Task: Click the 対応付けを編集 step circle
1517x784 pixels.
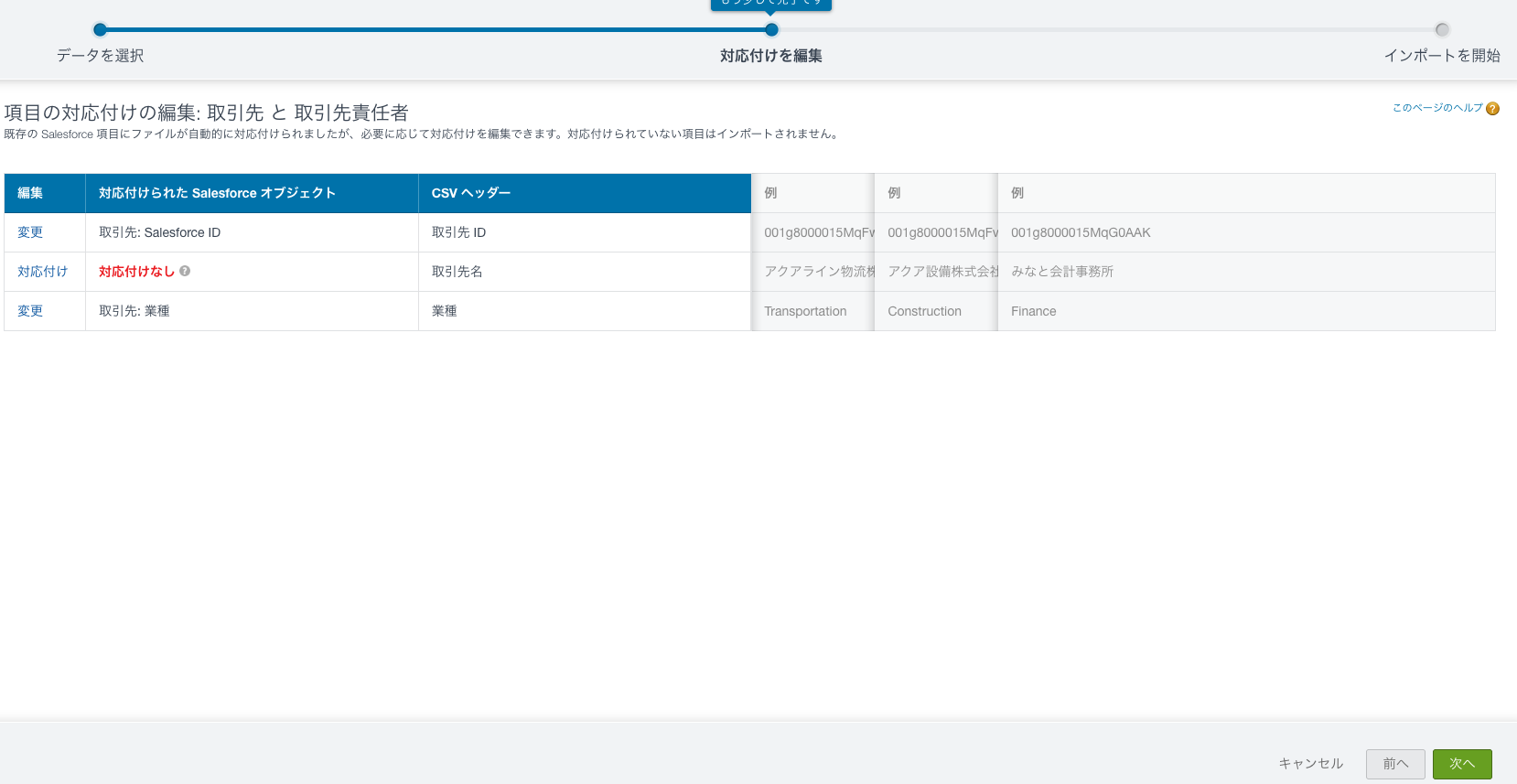Action: point(771,29)
